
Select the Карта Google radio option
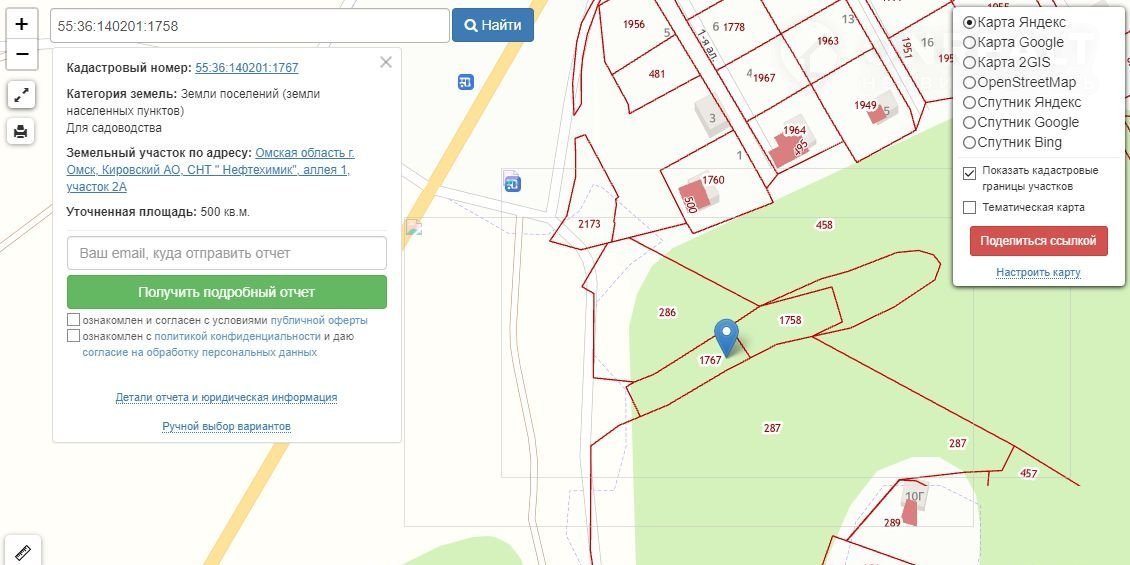tap(969, 42)
